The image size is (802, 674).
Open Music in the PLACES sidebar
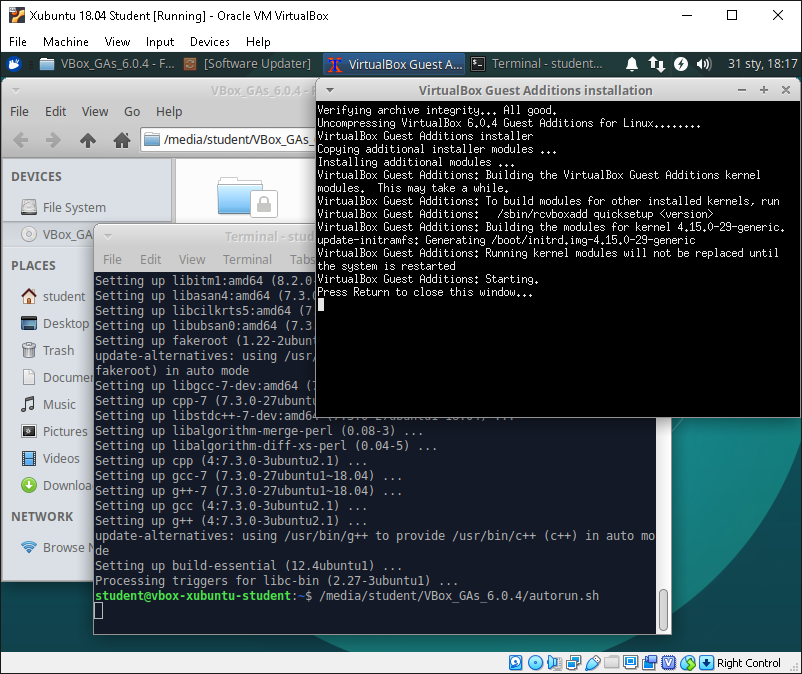(50, 405)
